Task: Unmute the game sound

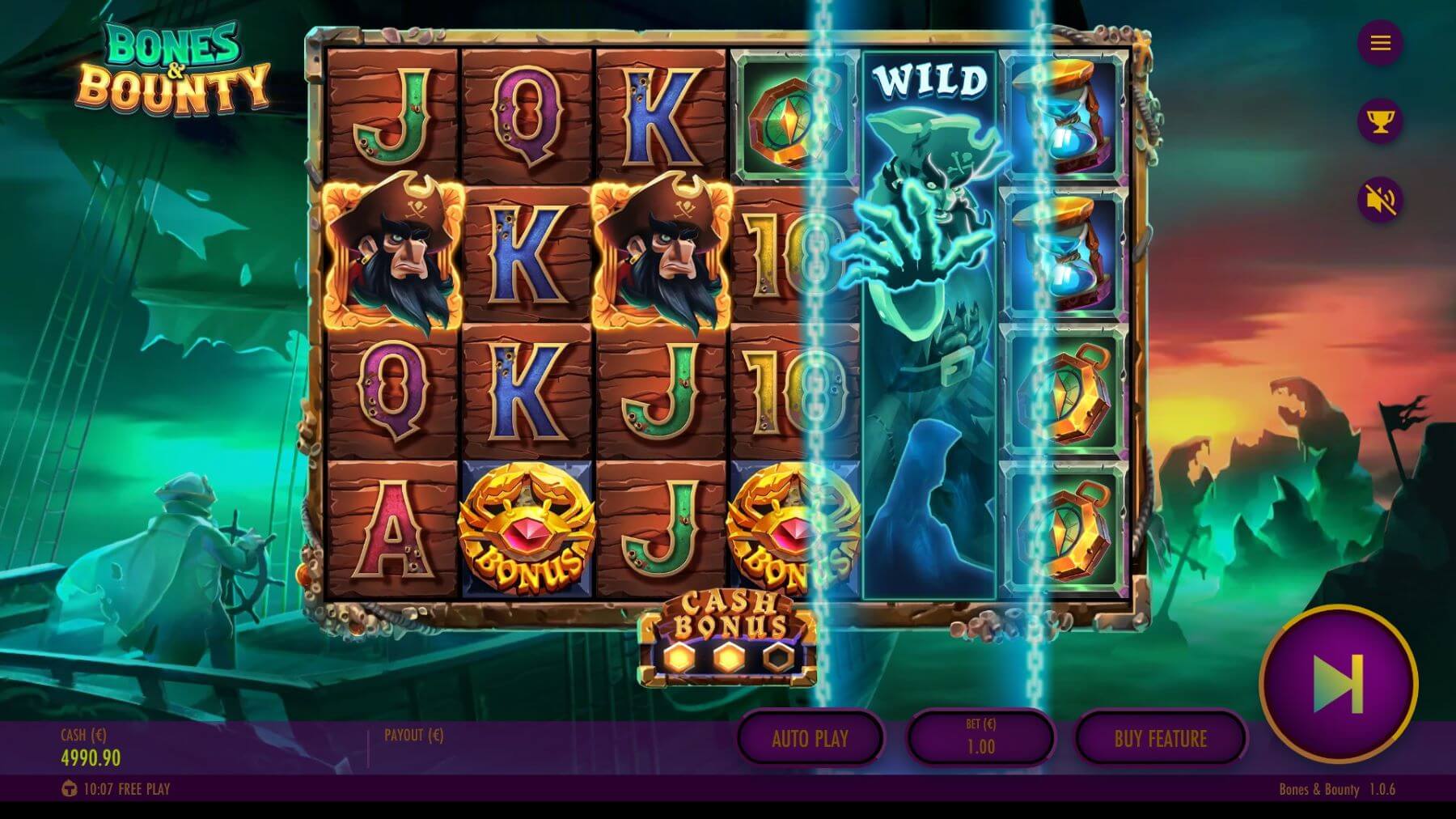Action: [1380, 200]
